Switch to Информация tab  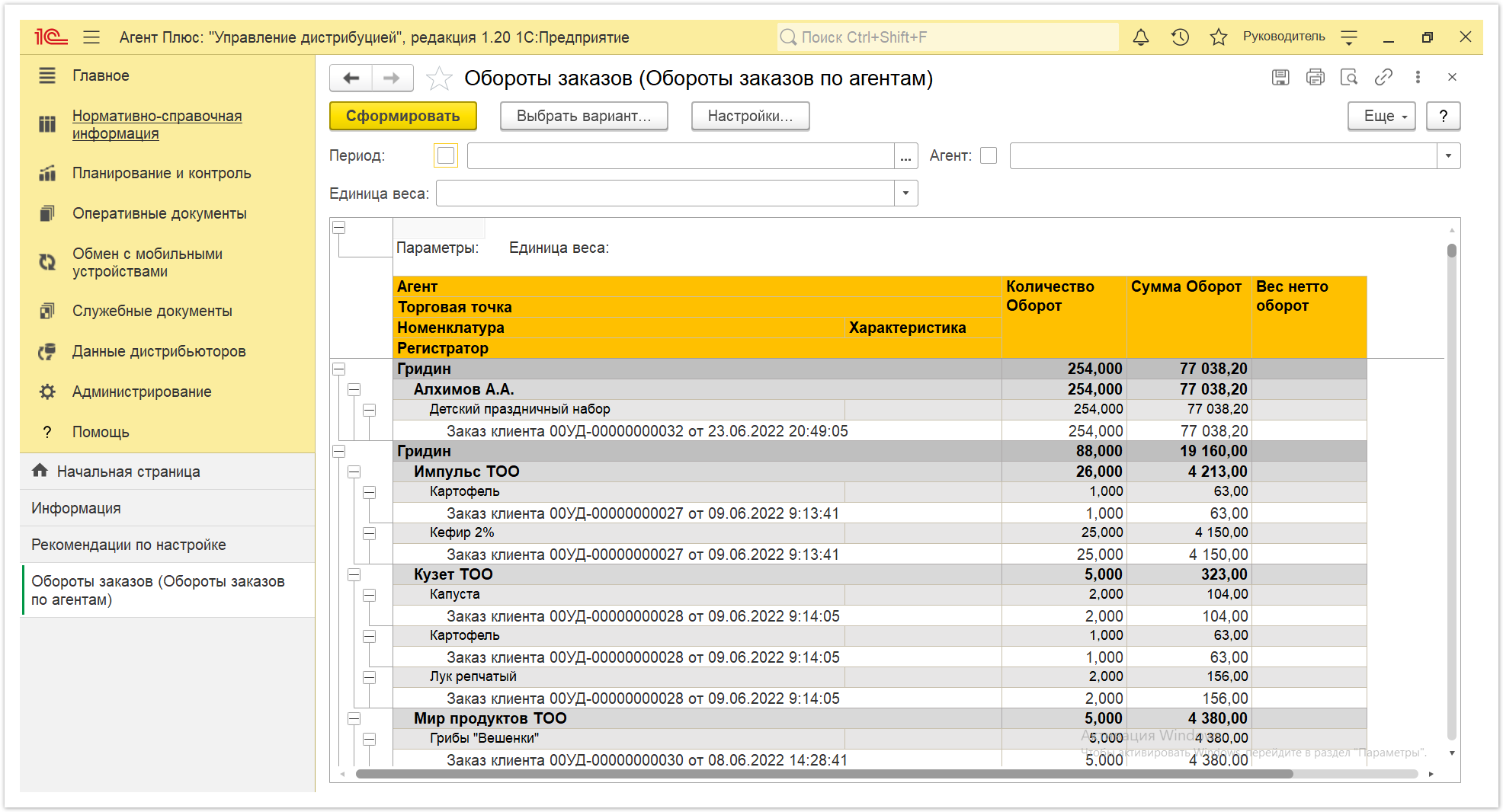pyautogui.click(x=168, y=508)
